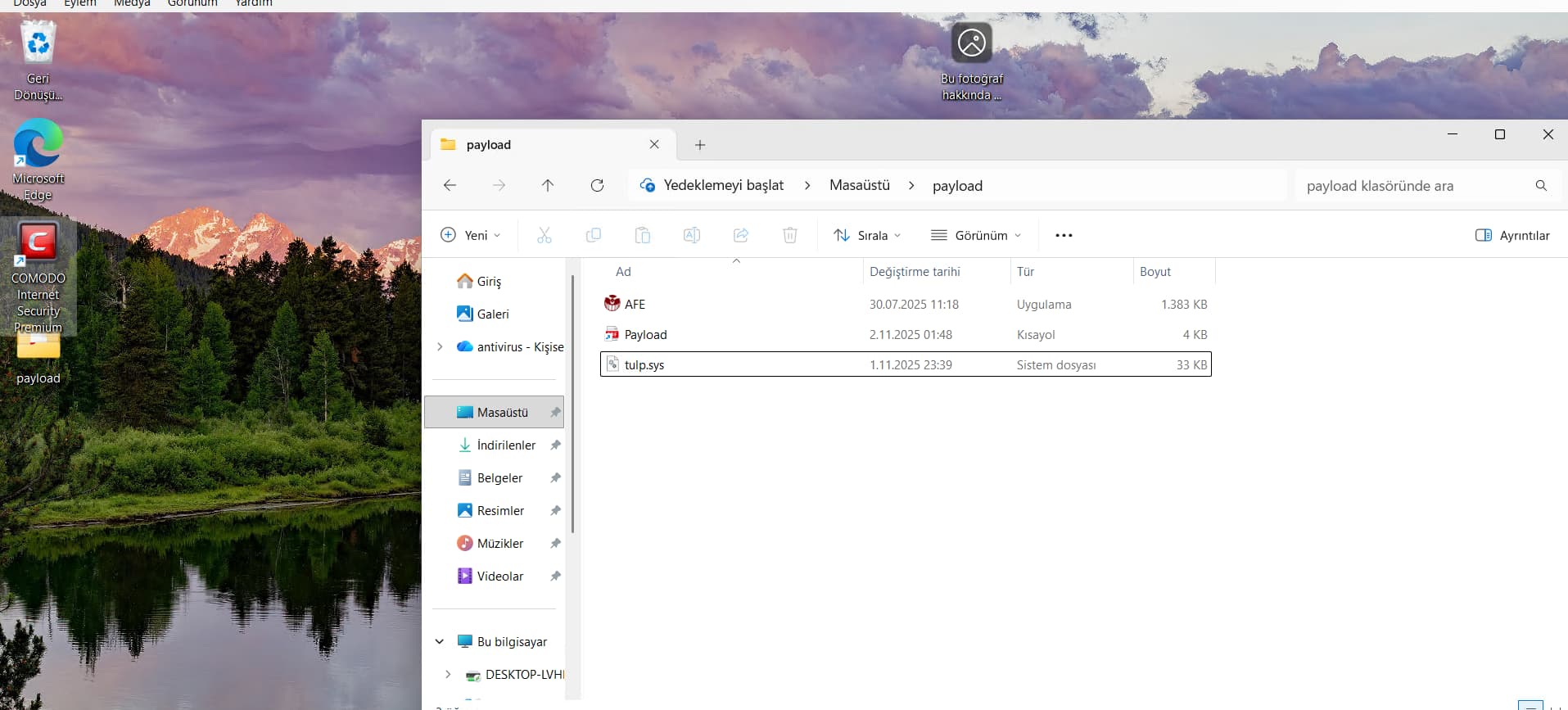The width and height of the screenshot is (1568, 710).
Task: Click the payload klasöründe ara search field
Action: tap(1412, 186)
